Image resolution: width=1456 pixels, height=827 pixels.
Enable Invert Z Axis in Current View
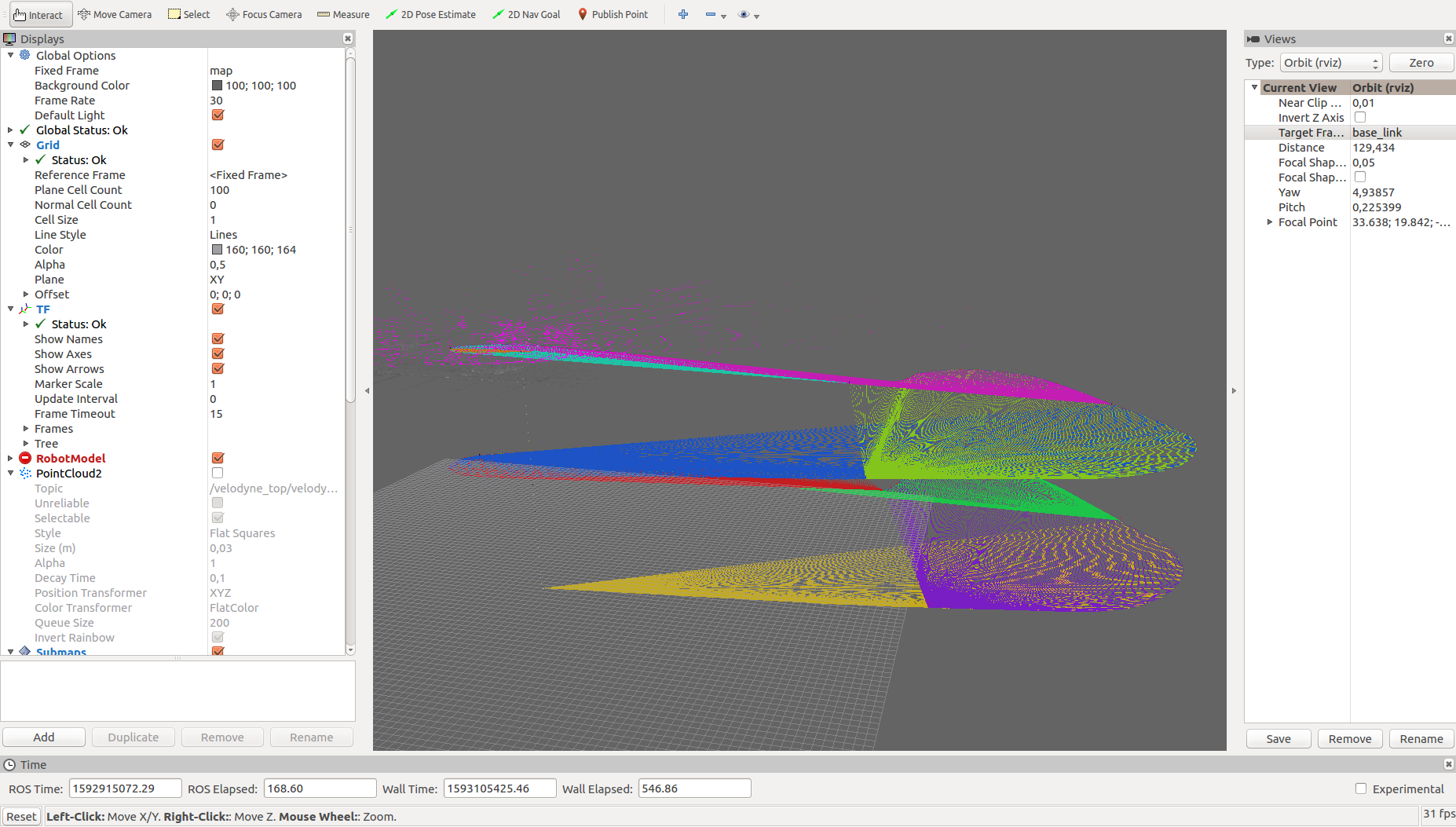(x=1360, y=117)
